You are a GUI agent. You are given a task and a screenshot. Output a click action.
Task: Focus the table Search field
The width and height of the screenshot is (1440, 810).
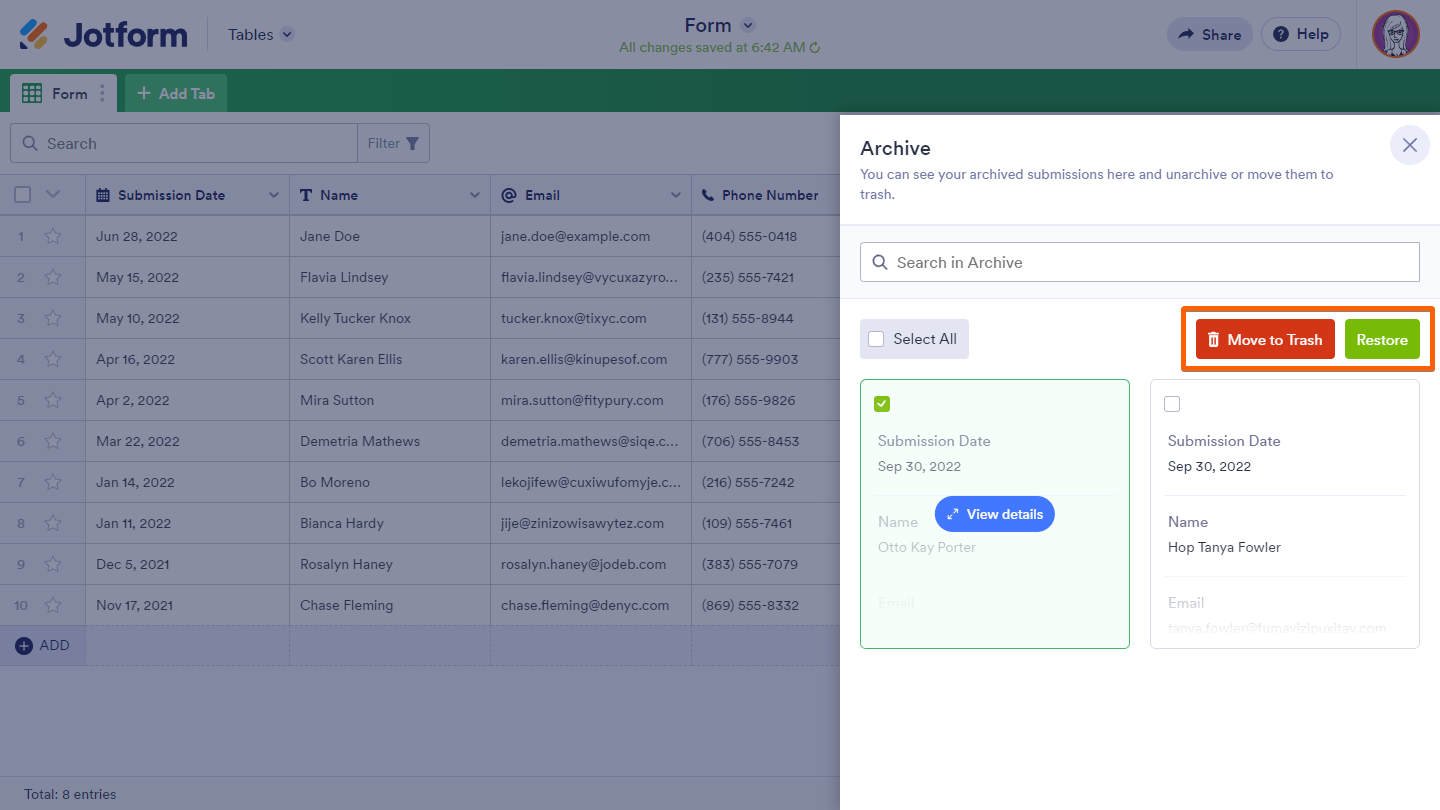click(184, 143)
